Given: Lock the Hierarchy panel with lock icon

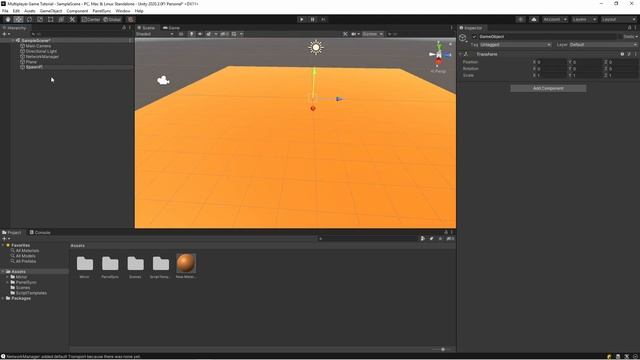Looking at the screenshot, I should pos(124,28).
